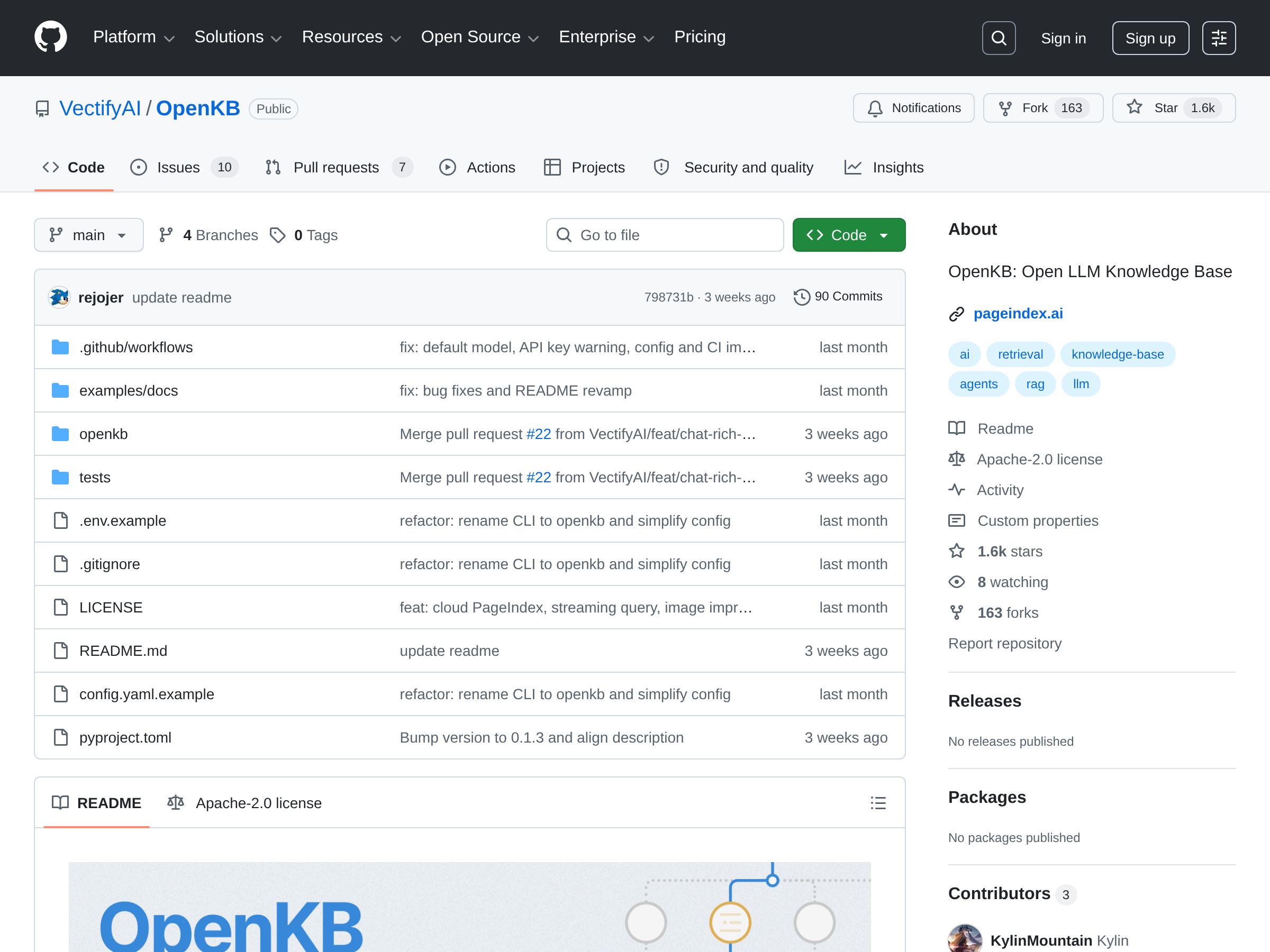Click the GitHub Octocat logo
This screenshot has width=1270, height=952.
[x=50, y=38]
